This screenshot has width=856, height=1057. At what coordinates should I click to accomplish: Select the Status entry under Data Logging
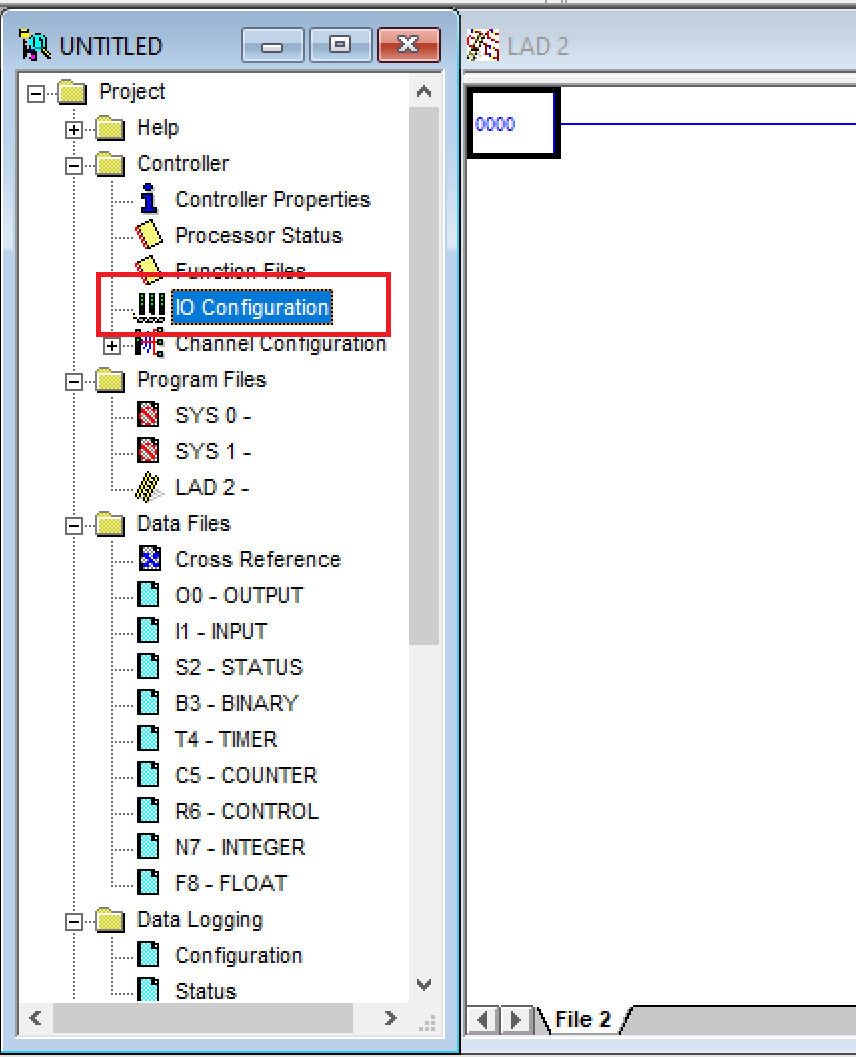(x=206, y=991)
